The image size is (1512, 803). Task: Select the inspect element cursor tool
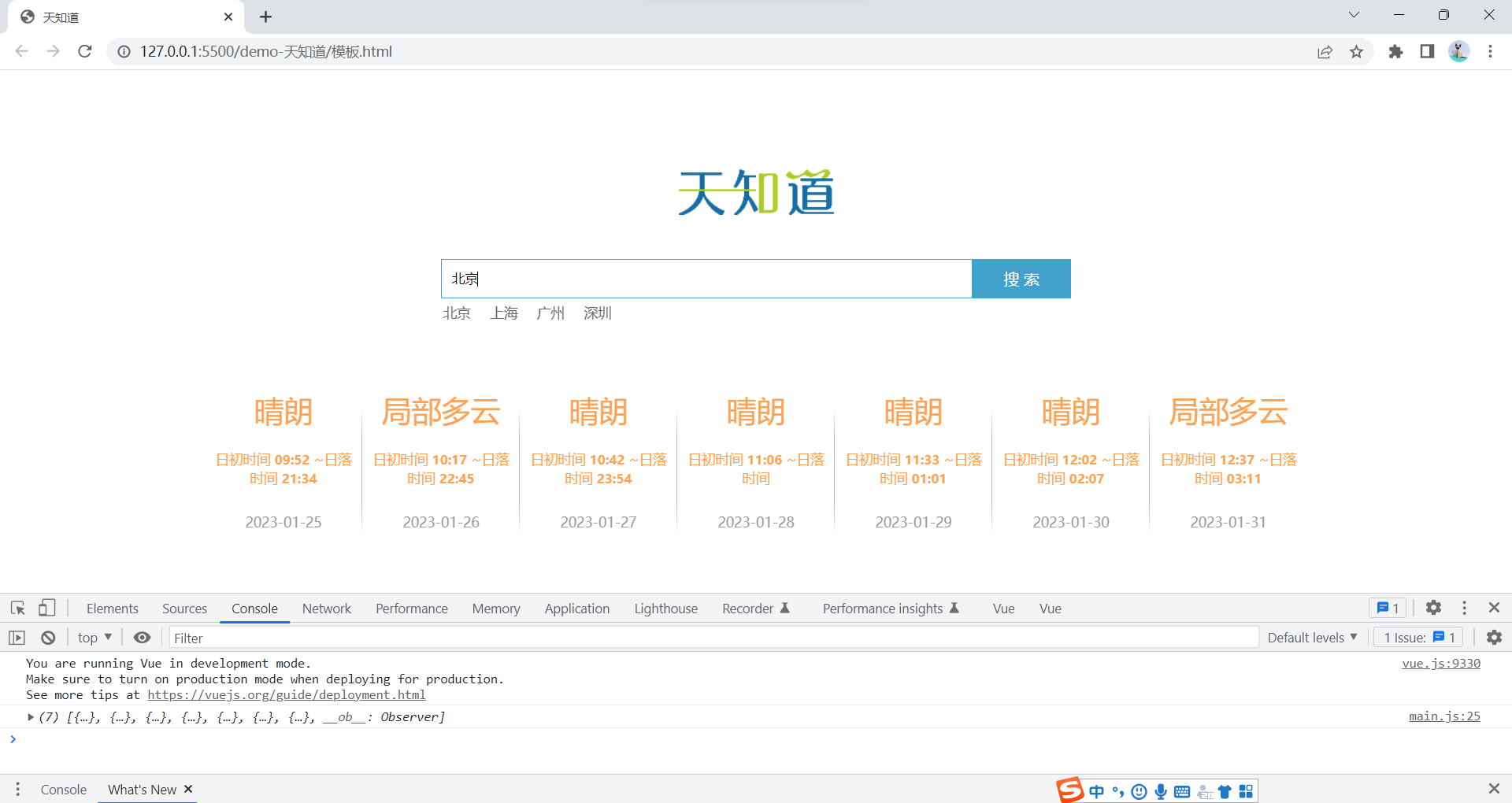point(17,608)
